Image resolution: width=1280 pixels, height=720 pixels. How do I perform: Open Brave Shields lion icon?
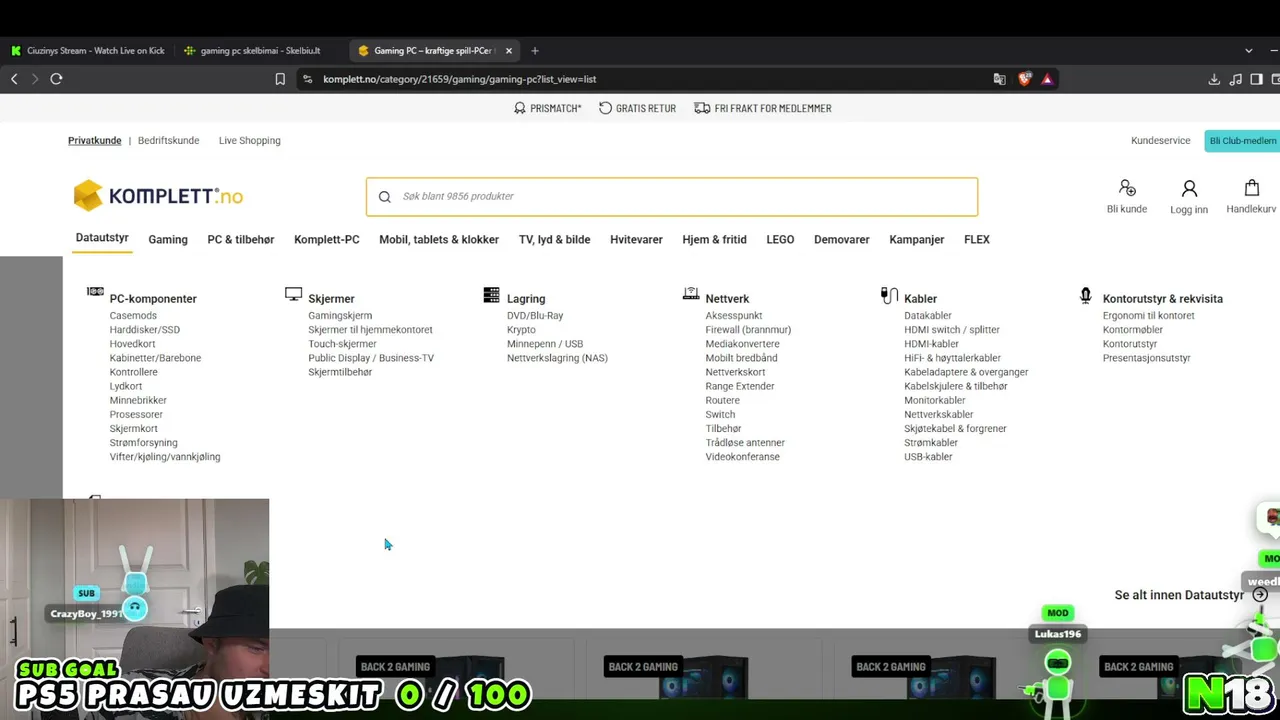pos(1024,79)
